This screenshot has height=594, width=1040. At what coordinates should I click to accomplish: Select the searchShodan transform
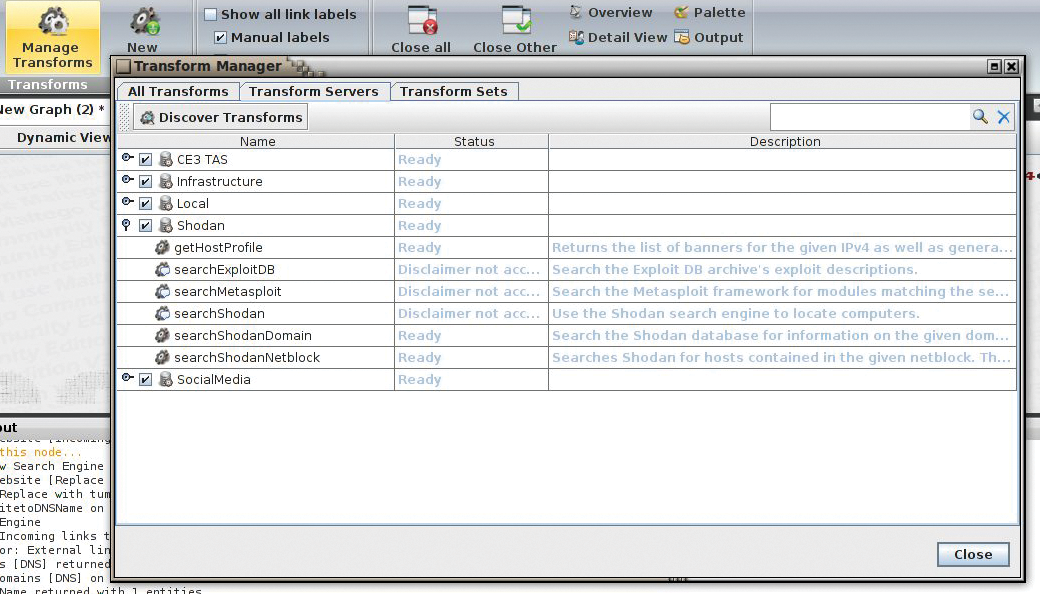pos(219,314)
